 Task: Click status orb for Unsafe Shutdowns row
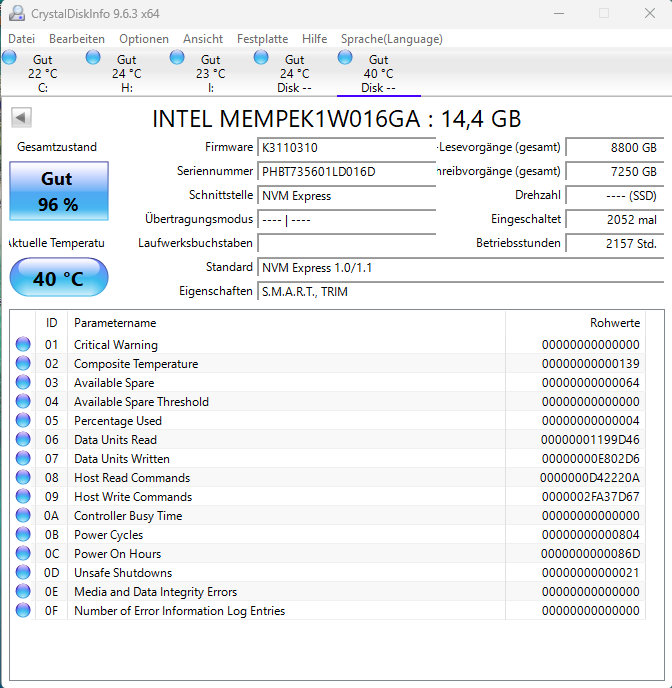click(23, 572)
